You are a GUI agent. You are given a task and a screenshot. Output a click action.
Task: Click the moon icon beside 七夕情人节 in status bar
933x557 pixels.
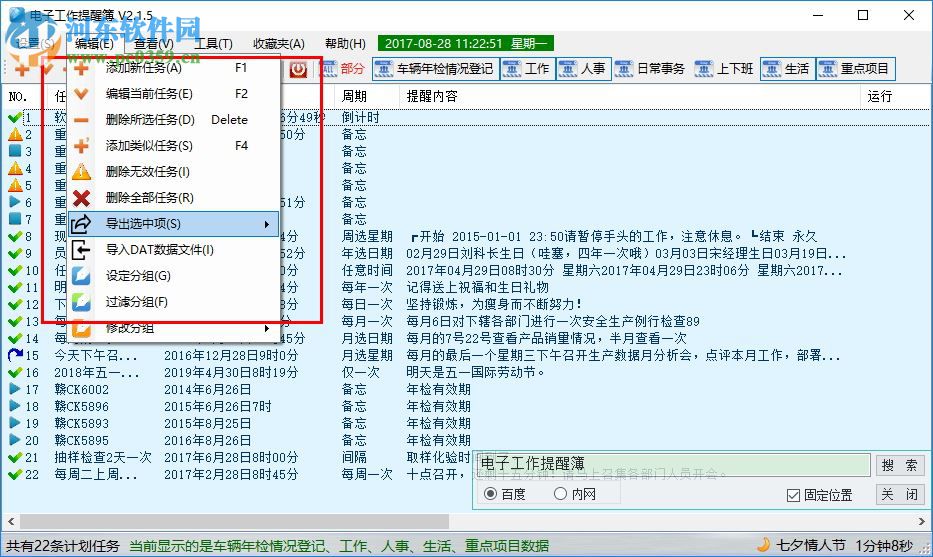763,545
